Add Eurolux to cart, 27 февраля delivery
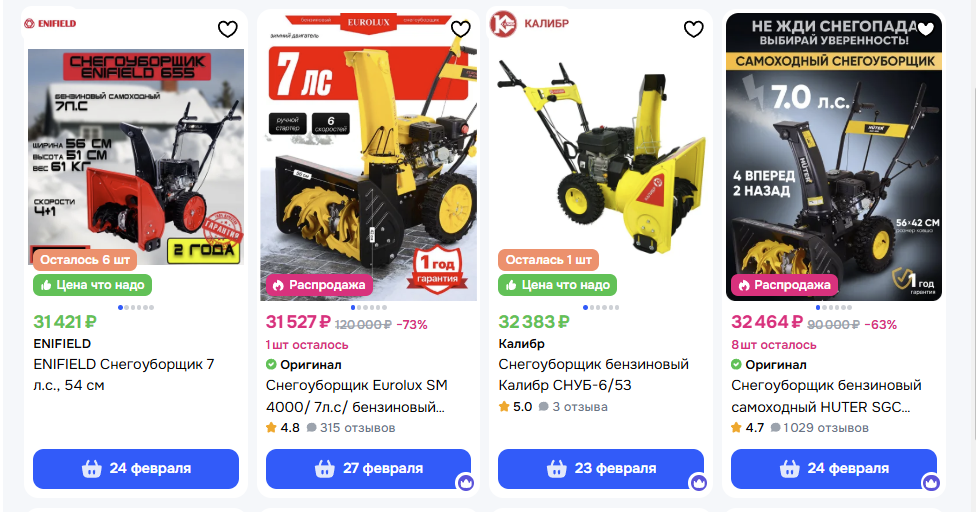The height and width of the screenshot is (512, 976). 368,468
